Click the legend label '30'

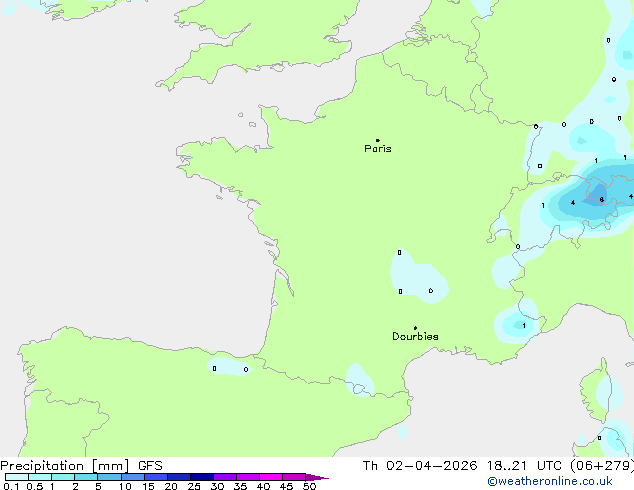coord(218,486)
